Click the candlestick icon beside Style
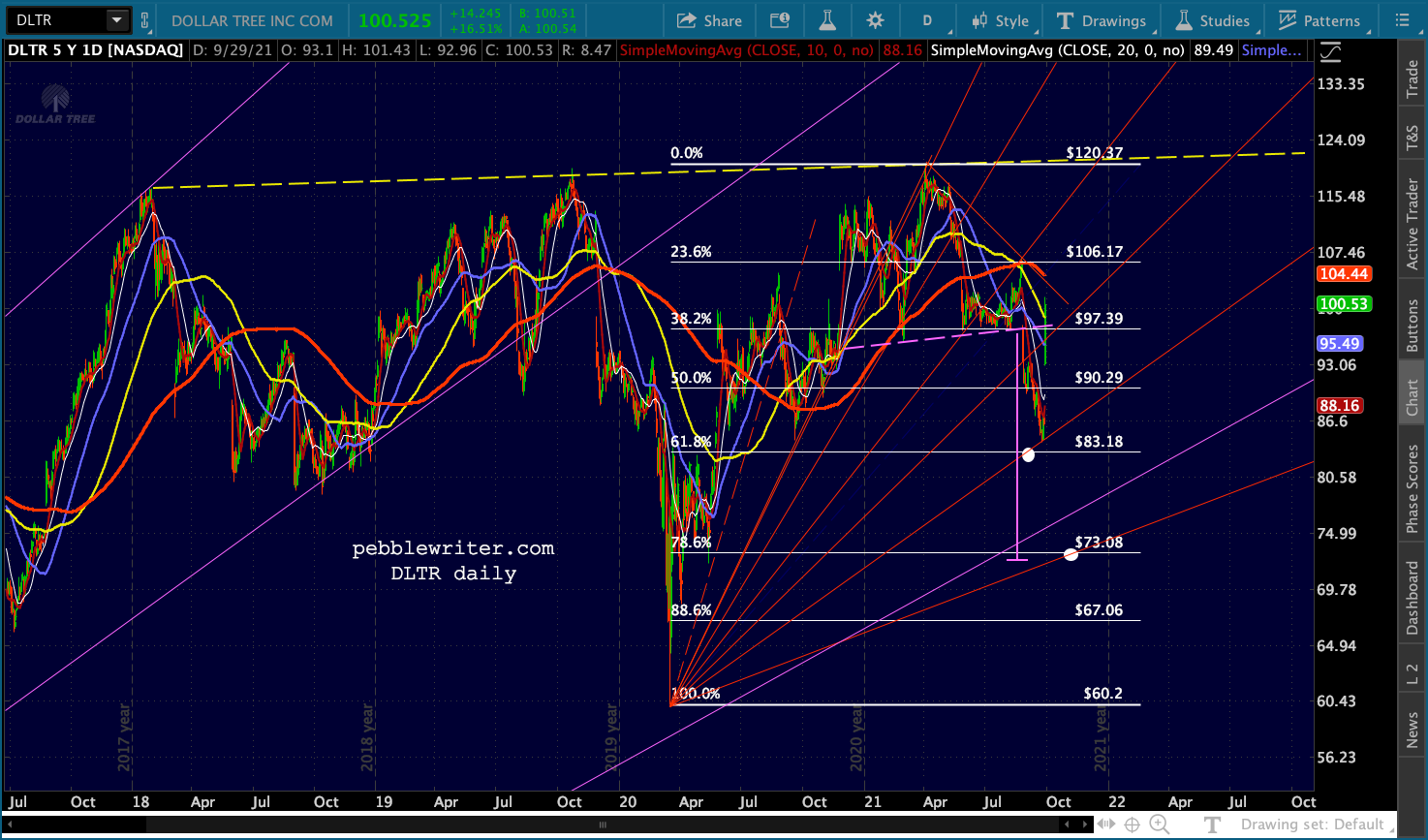This screenshot has width=1428, height=840. pyautogui.click(x=978, y=20)
